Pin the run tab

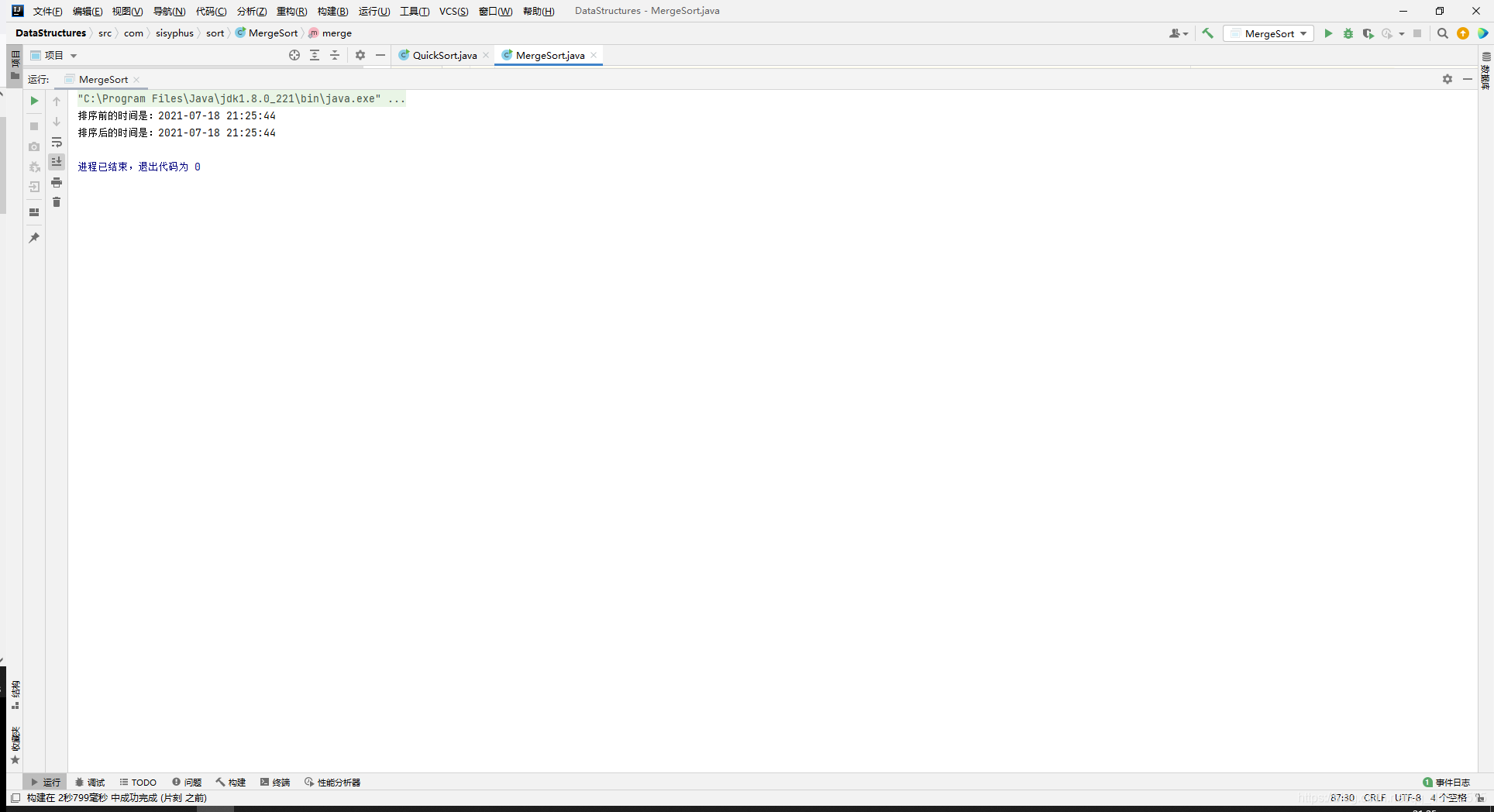[x=34, y=238]
